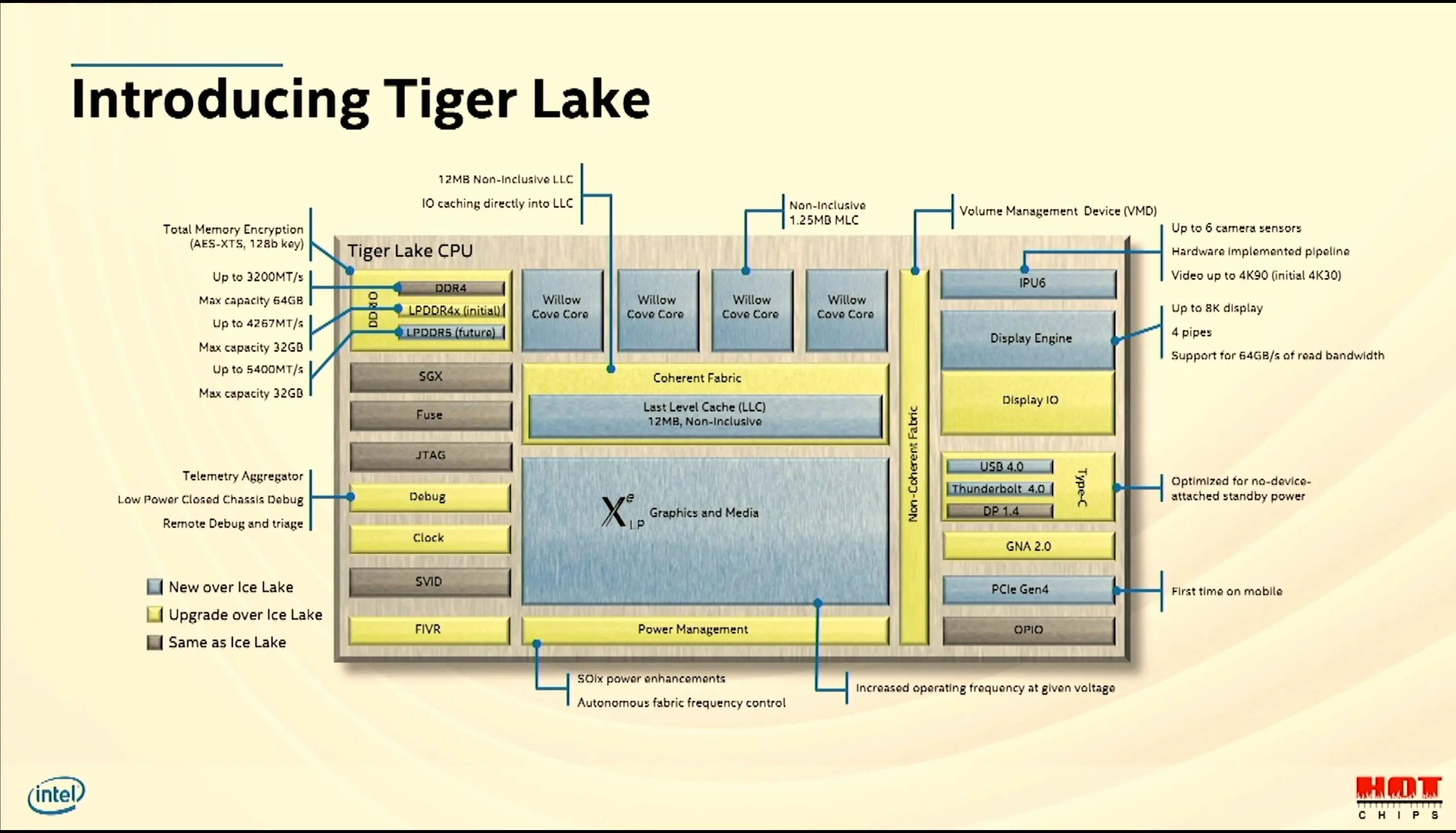This screenshot has height=833, width=1456.
Task: Click the PCIe Gen4 component icon
Action: pyautogui.click(x=1027, y=590)
